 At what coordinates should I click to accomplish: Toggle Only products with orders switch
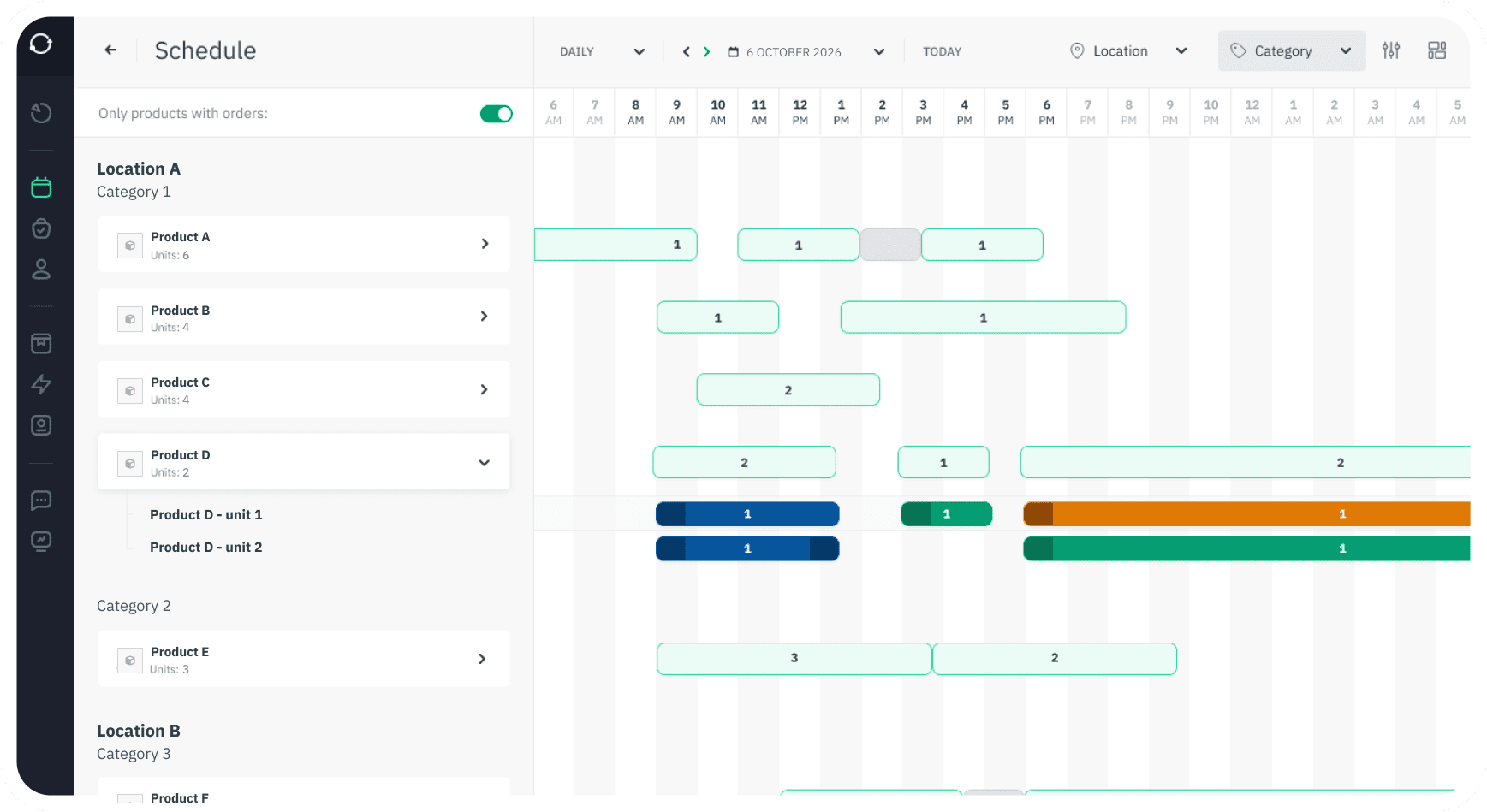497,114
